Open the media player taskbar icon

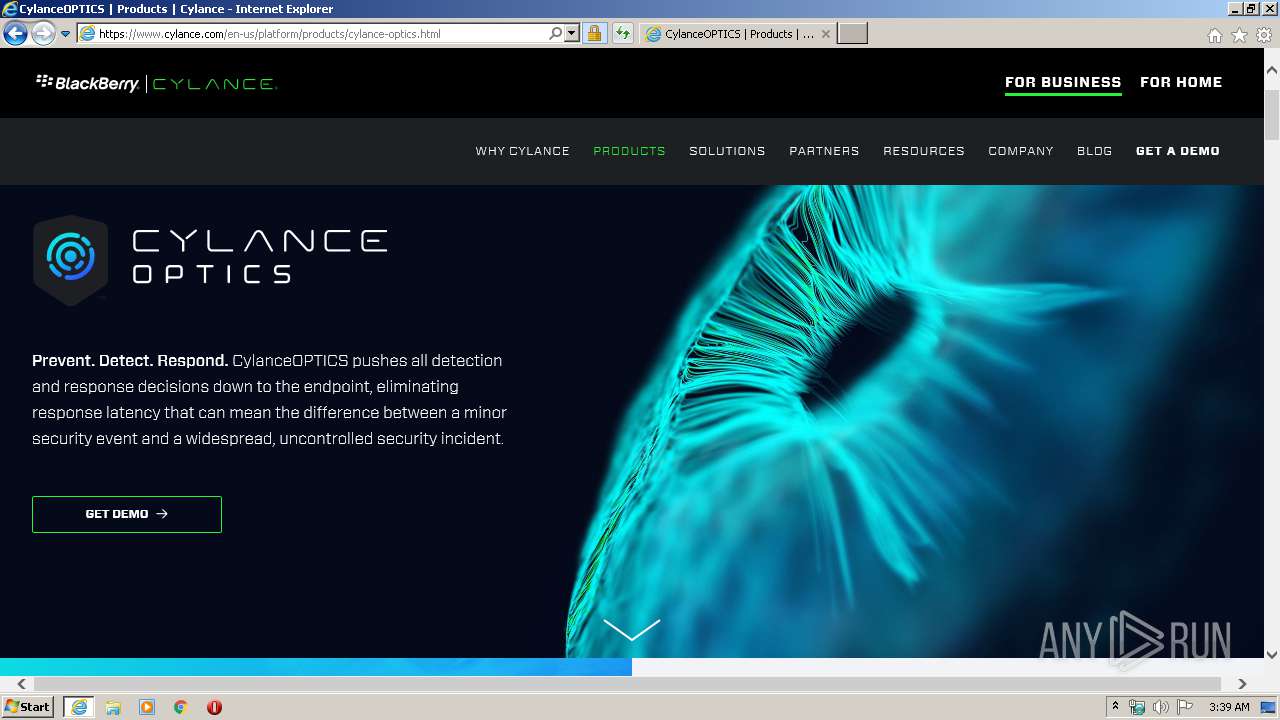coord(147,707)
